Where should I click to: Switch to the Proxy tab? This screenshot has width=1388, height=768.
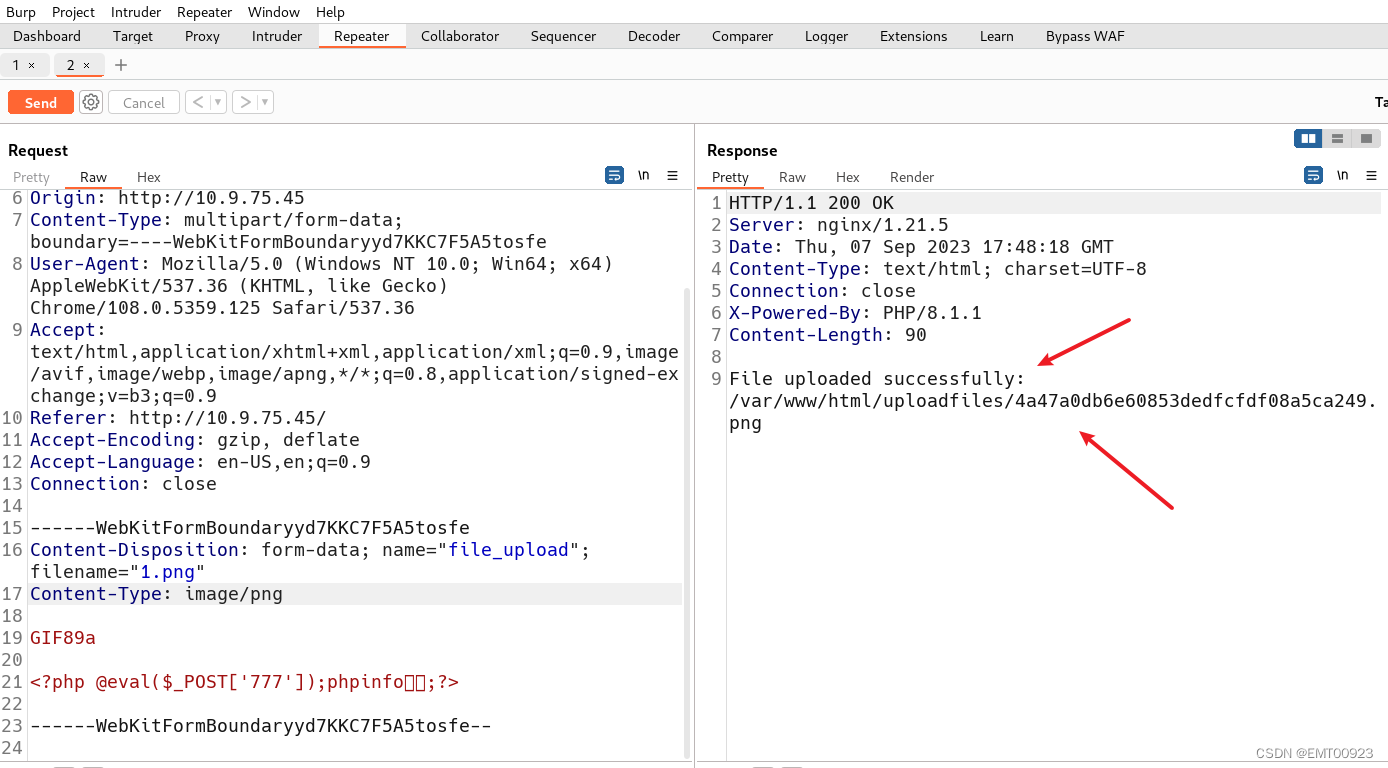(202, 36)
